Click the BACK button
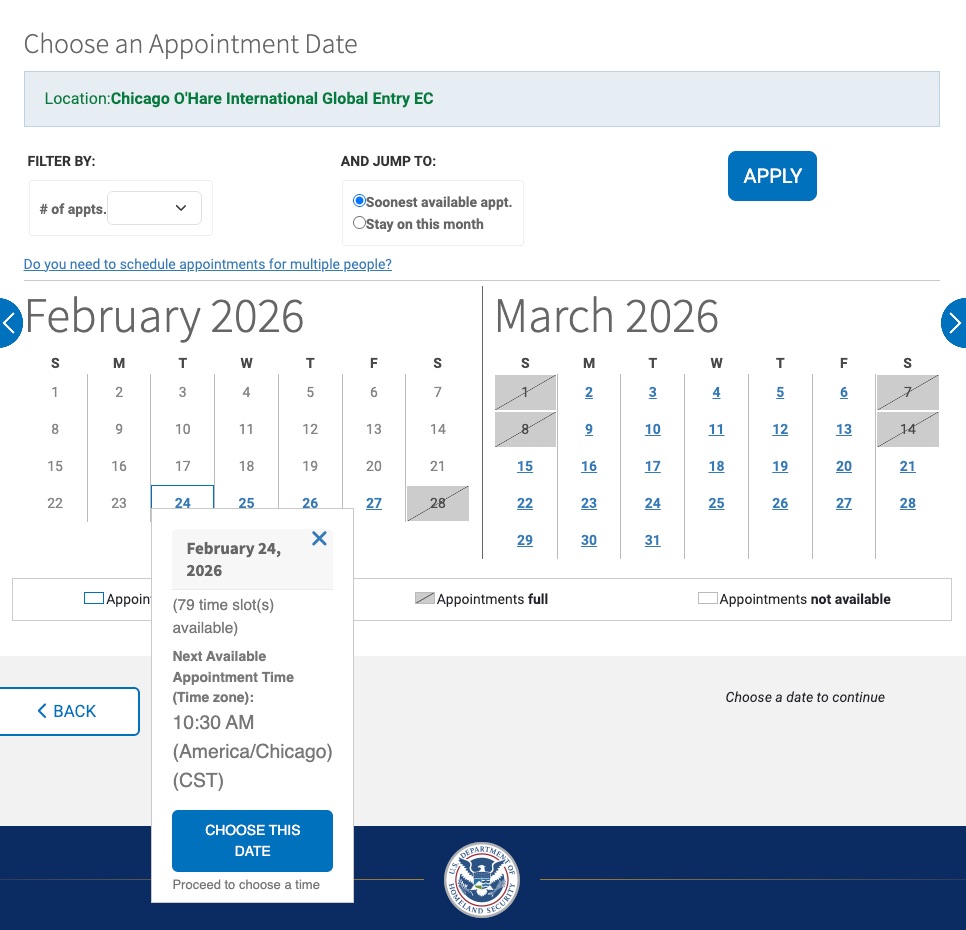The image size is (966, 930). pyautogui.click(x=66, y=711)
